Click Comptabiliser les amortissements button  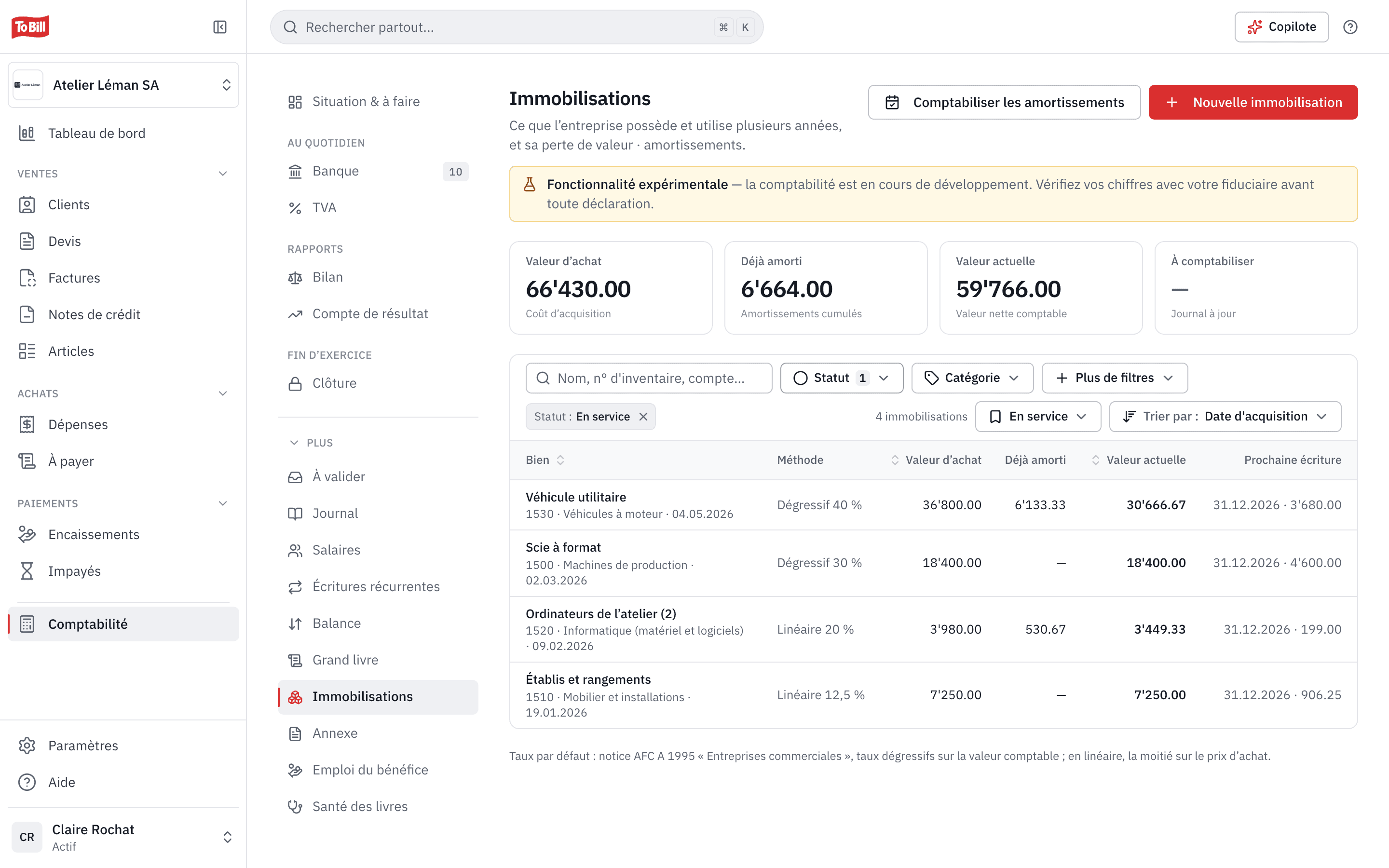pyautogui.click(x=1004, y=102)
